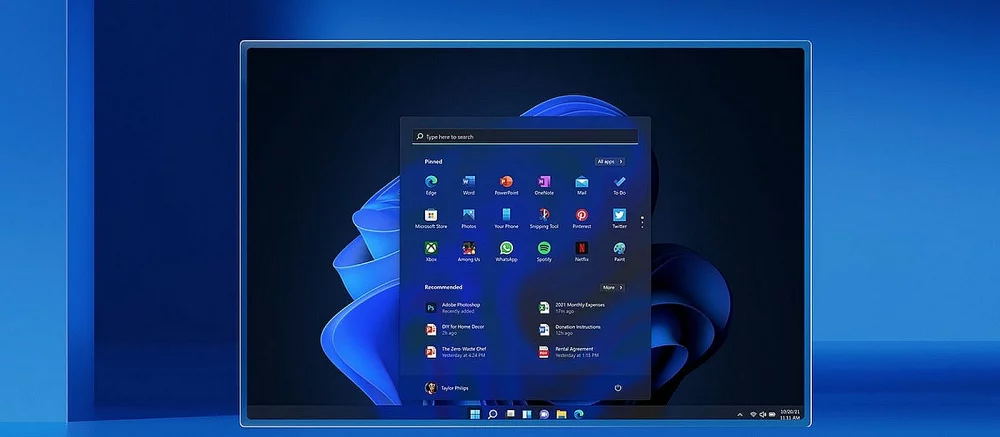
Task: Open Among Us game
Action: point(469,251)
